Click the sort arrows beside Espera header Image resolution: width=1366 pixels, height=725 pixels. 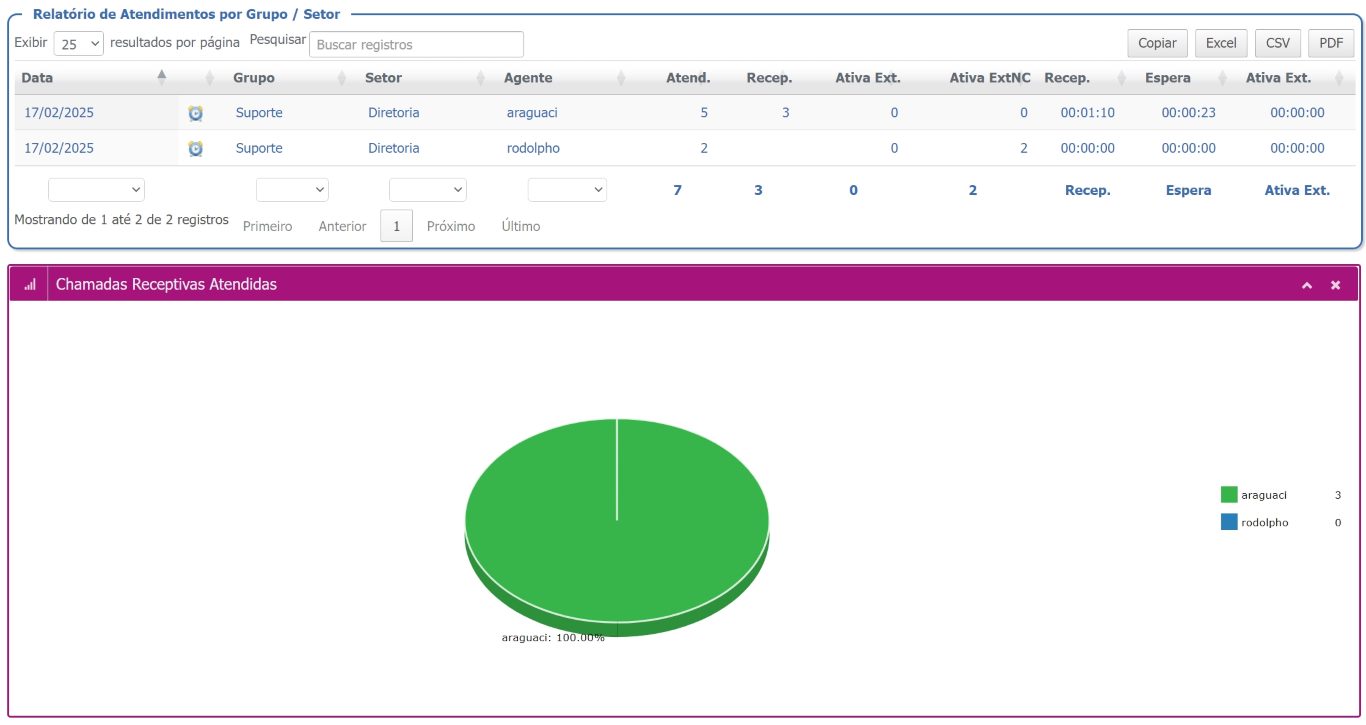click(x=1222, y=78)
